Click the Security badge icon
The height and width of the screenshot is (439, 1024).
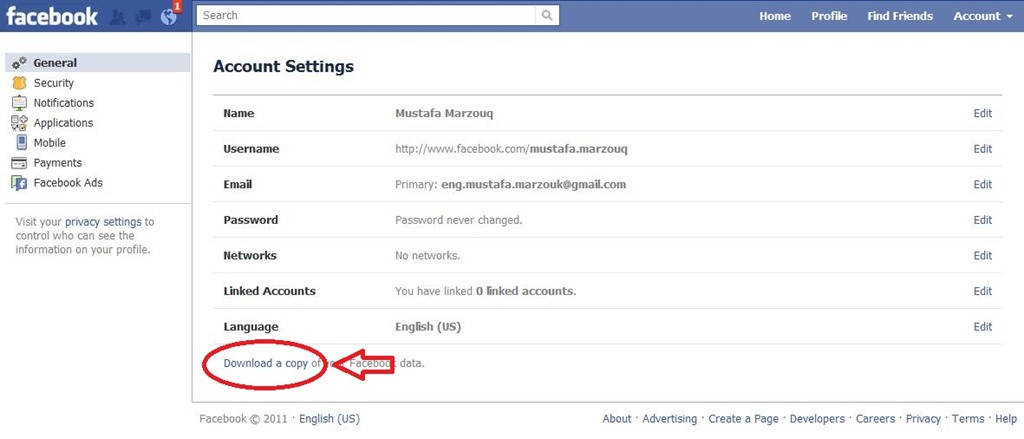pyautogui.click(x=20, y=83)
